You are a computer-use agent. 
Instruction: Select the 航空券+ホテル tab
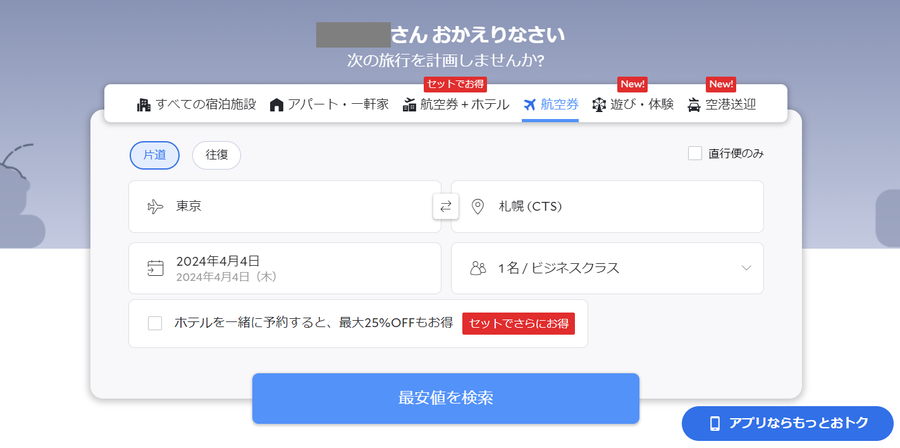(456, 105)
